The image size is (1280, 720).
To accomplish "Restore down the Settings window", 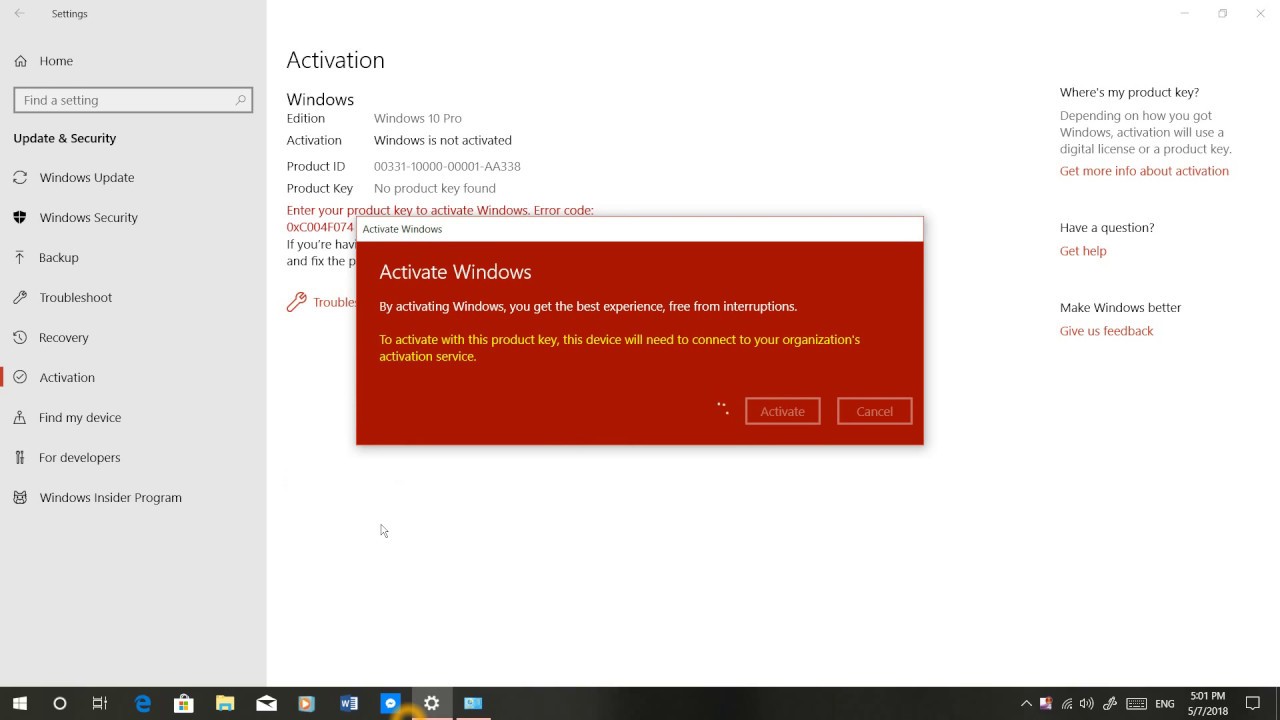I will tap(1222, 14).
